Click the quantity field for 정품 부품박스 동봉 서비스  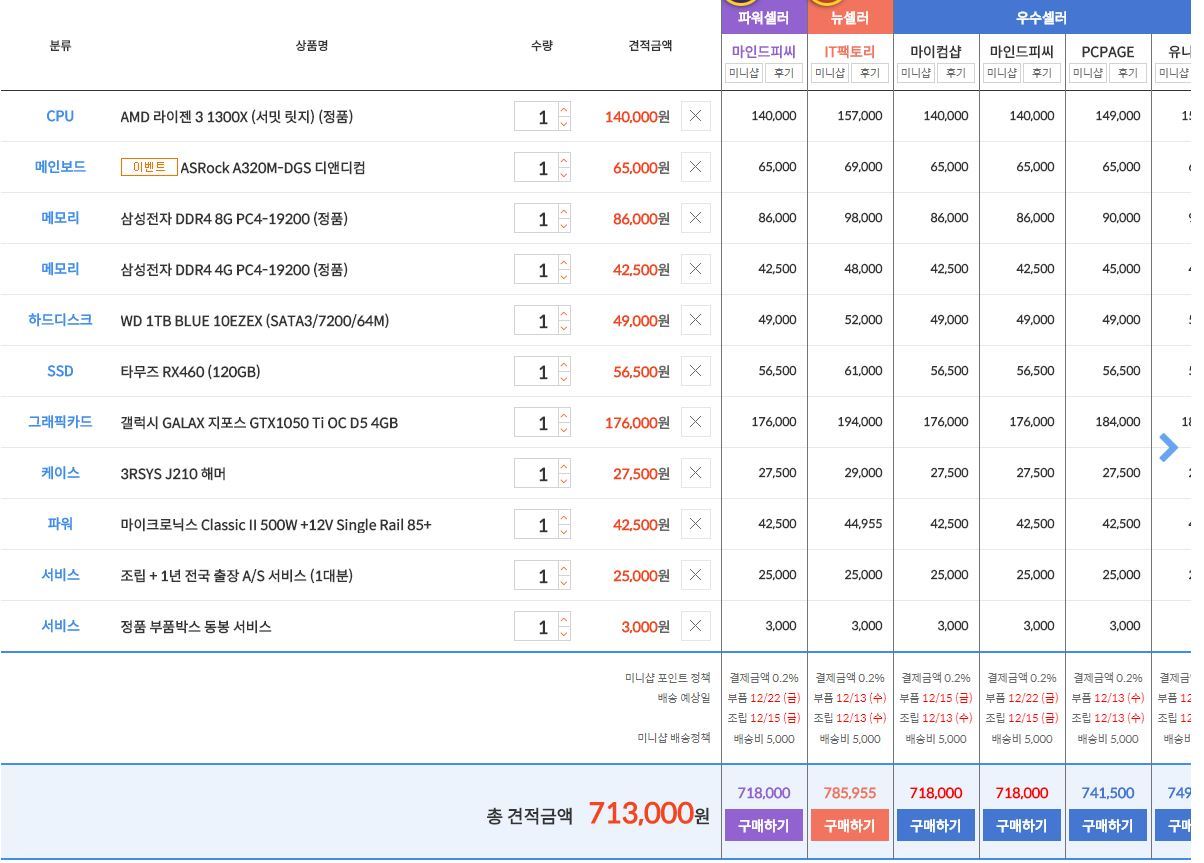(536, 627)
